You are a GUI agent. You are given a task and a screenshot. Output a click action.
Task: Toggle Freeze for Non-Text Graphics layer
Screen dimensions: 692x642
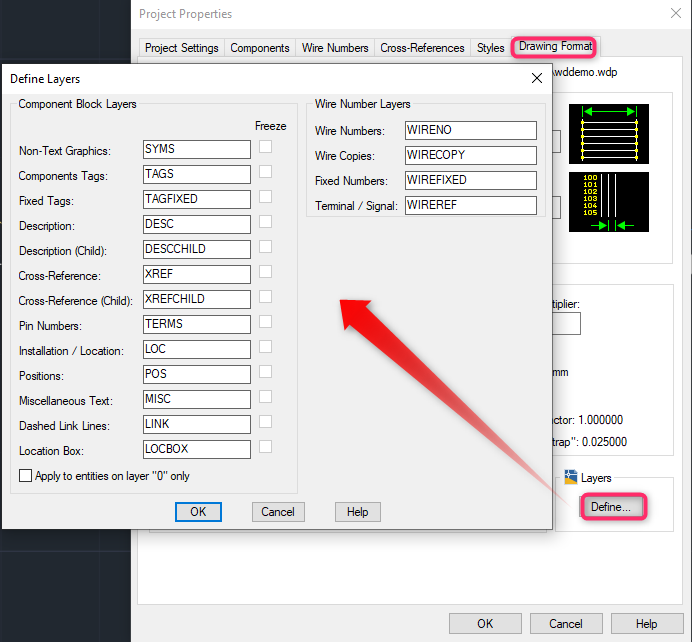[265, 147]
